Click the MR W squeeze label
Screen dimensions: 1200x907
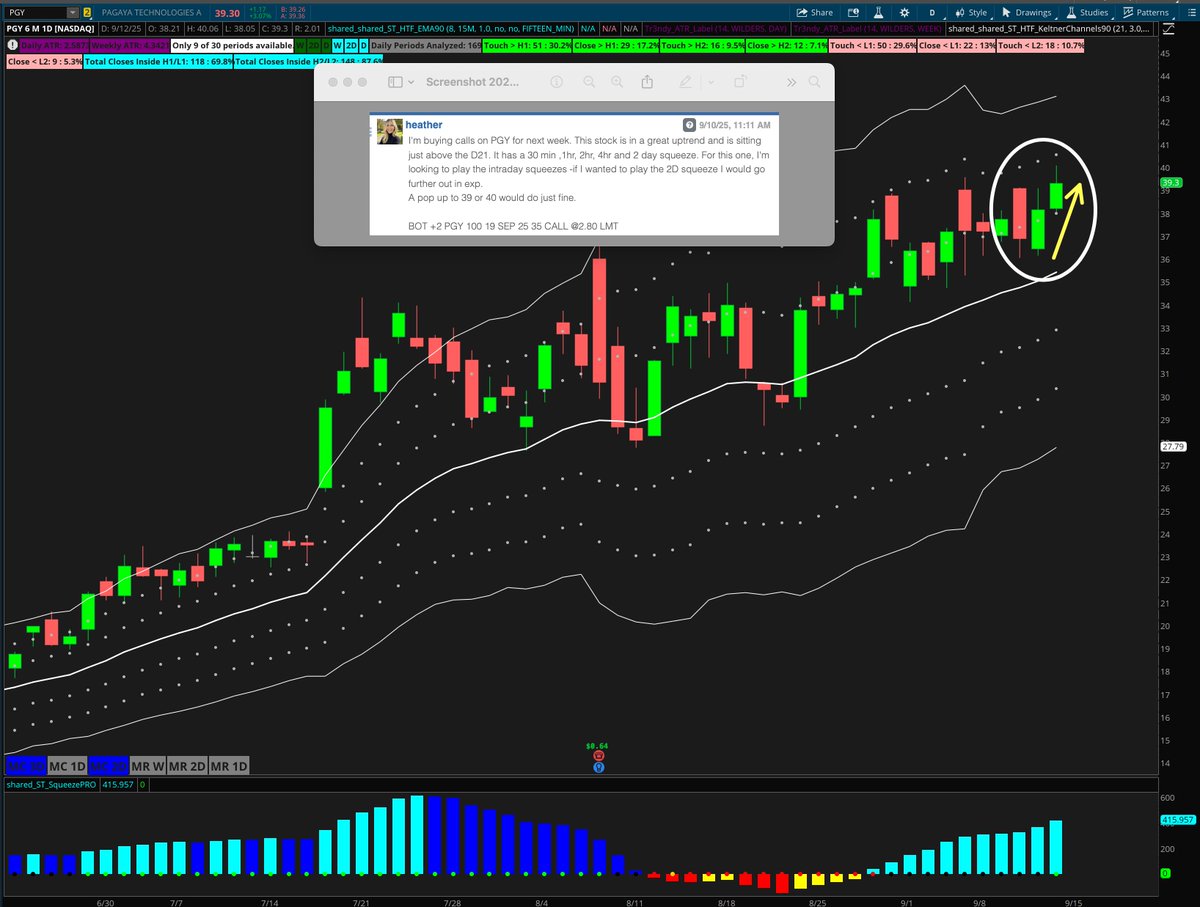(147, 766)
